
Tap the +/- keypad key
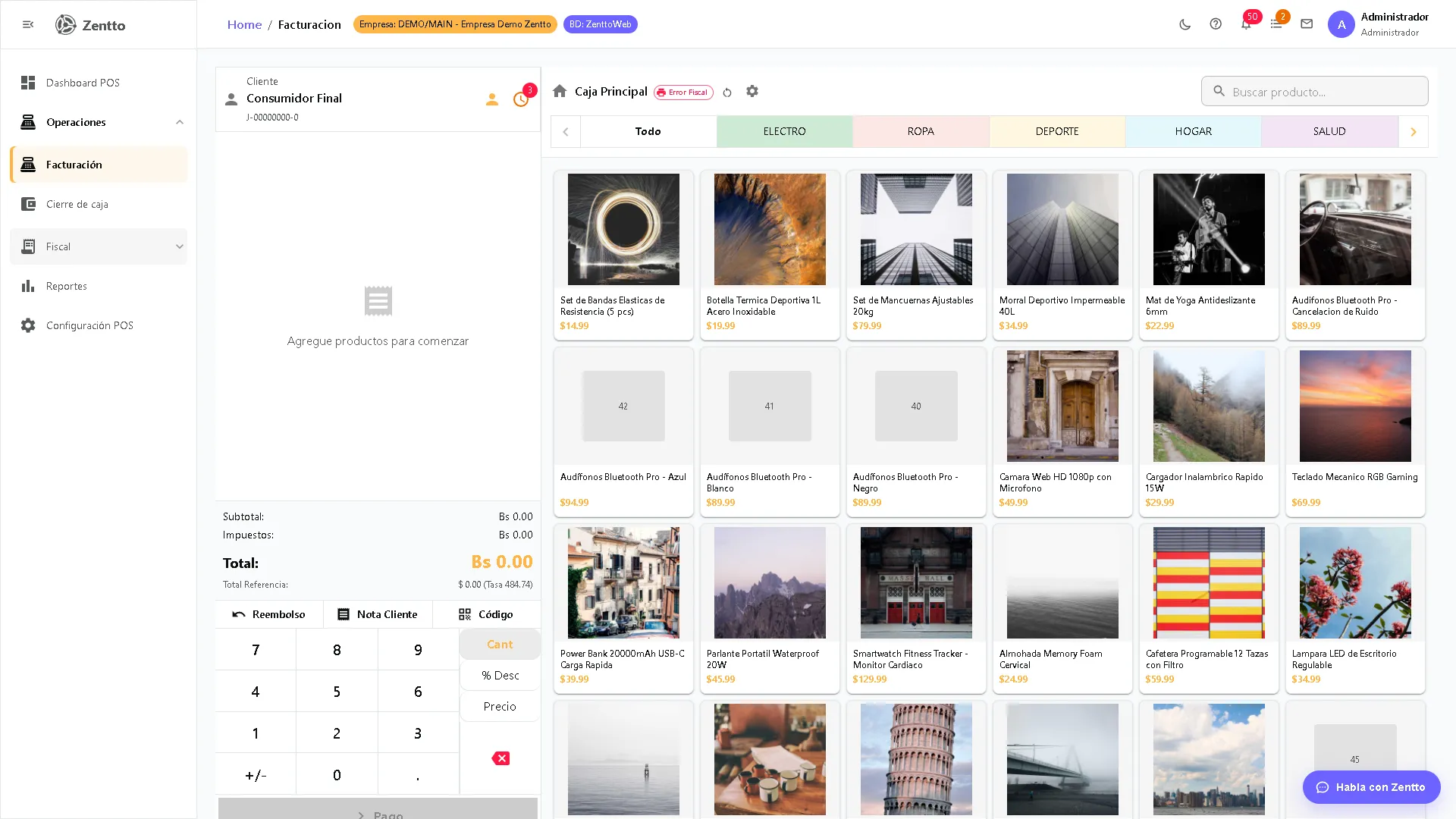(256, 775)
